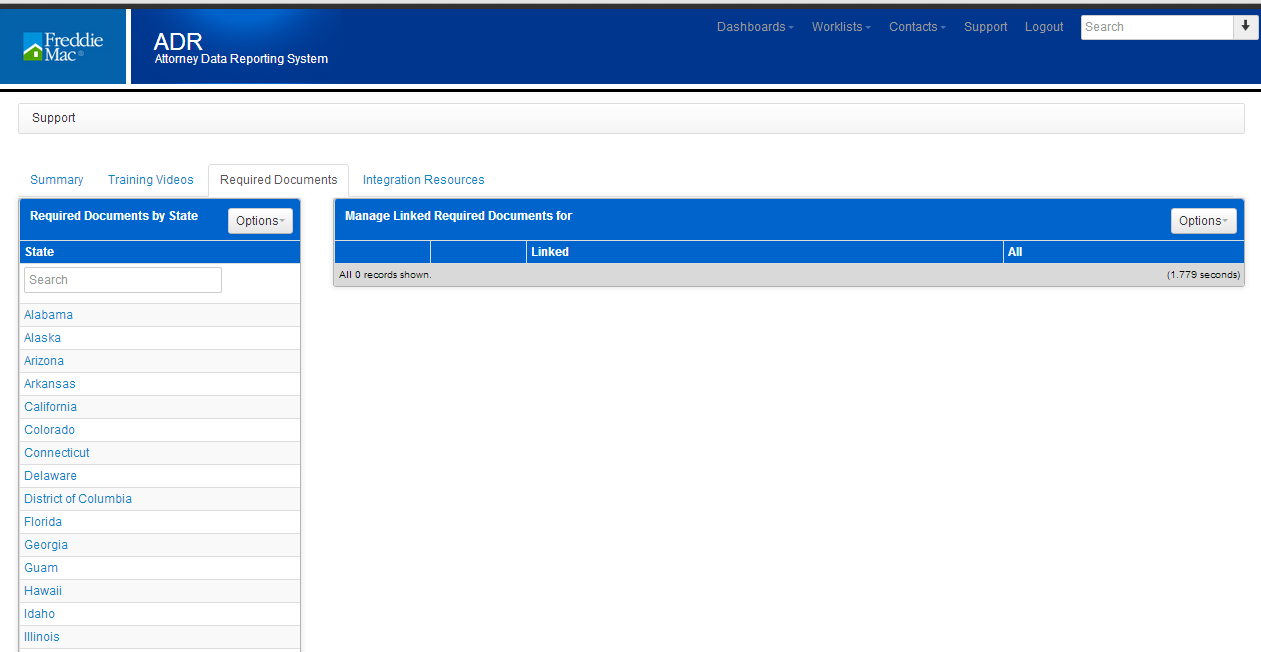This screenshot has width=1261, height=652.
Task: Click the Freddie Mac logo
Action: pos(63,46)
